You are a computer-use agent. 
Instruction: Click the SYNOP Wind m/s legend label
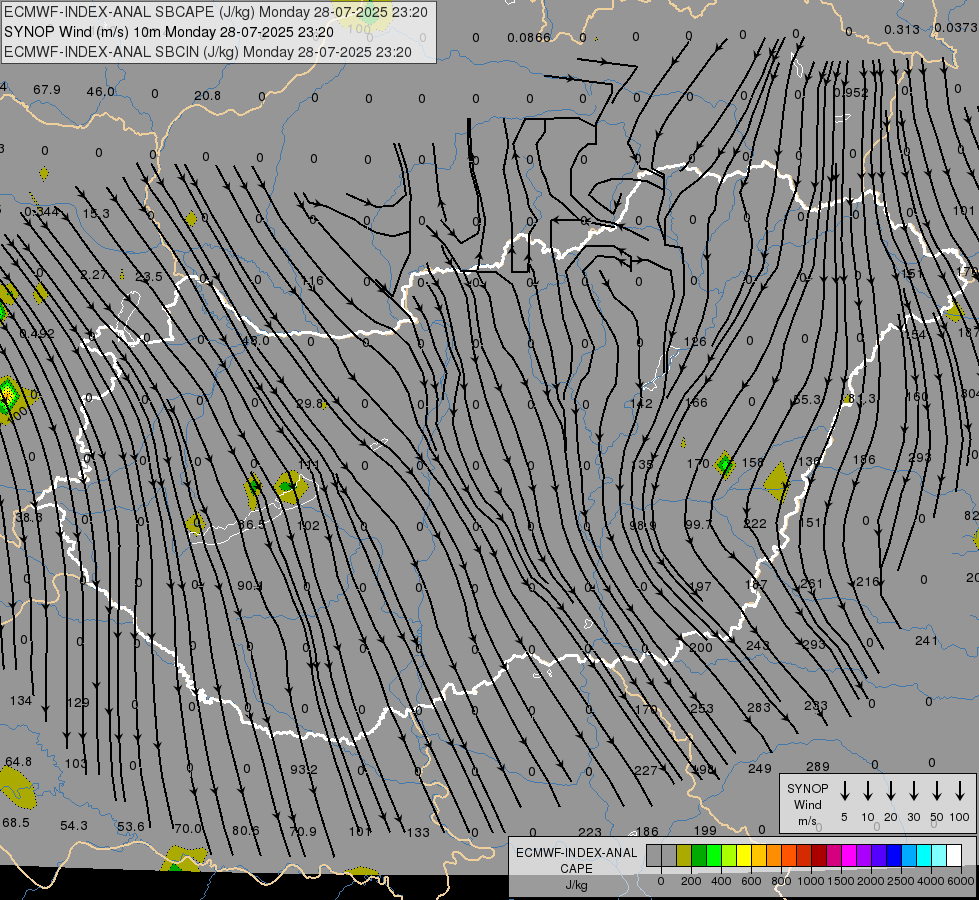coord(807,804)
